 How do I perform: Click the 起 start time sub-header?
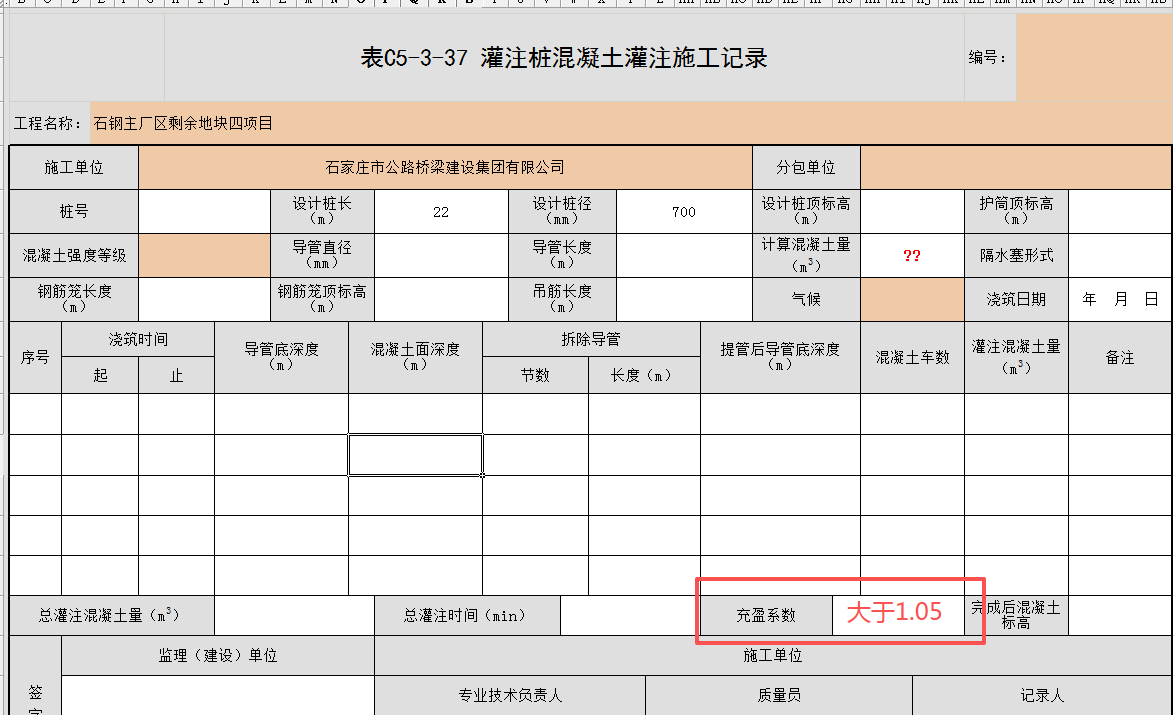click(x=100, y=375)
